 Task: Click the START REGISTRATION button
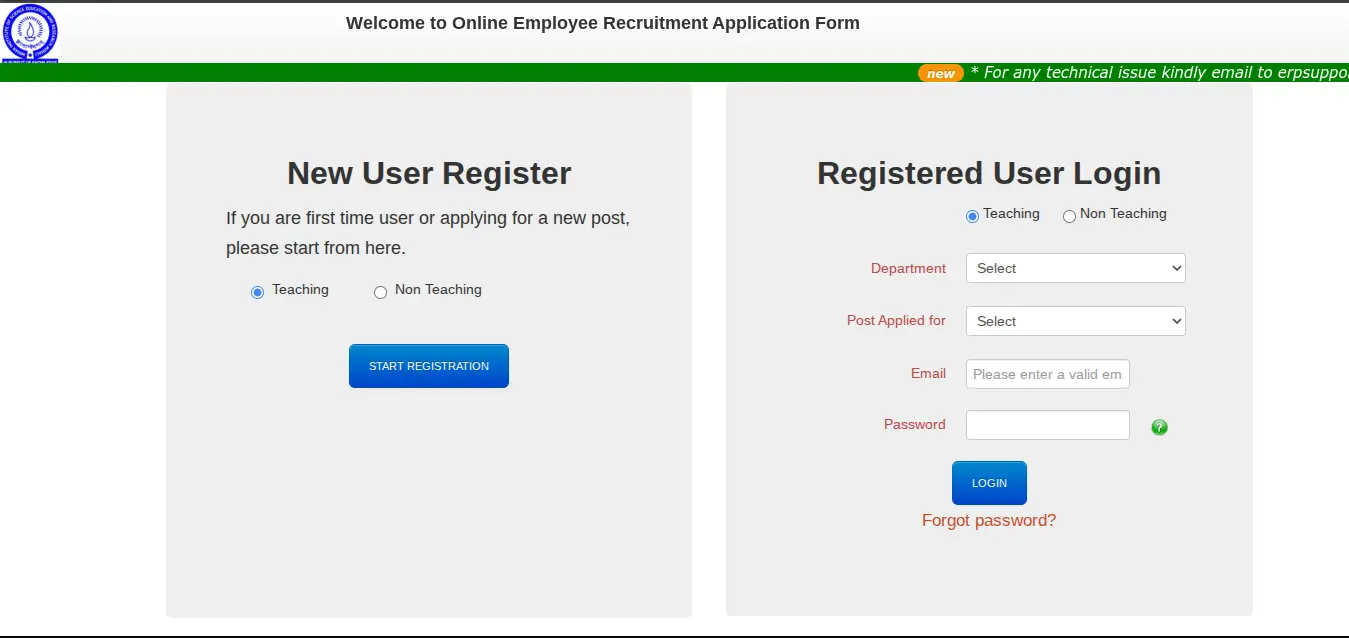pyautogui.click(x=429, y=366)
